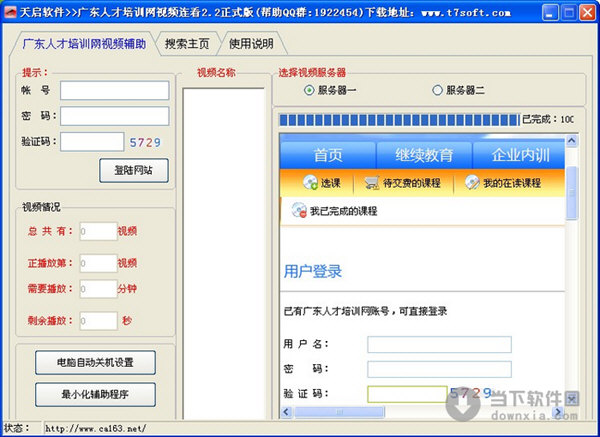
Task: Click the 我已完成的课程 icon
Action: tap(298, 211)
